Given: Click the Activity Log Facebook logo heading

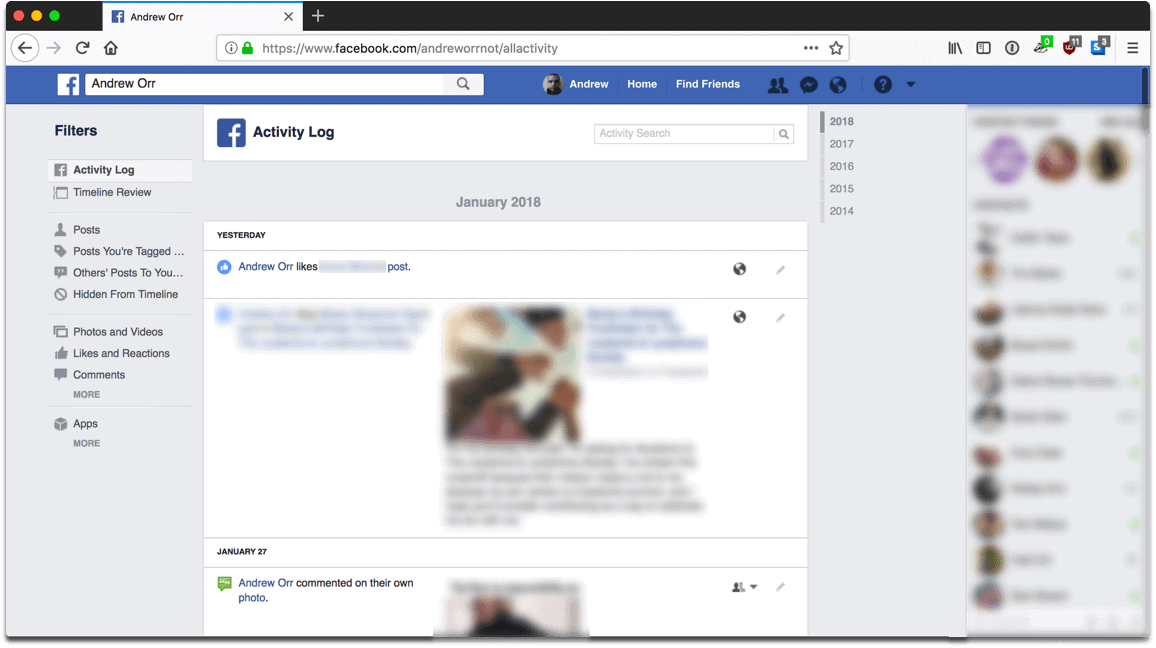Looking at the screenshot, I should (231, 133).
